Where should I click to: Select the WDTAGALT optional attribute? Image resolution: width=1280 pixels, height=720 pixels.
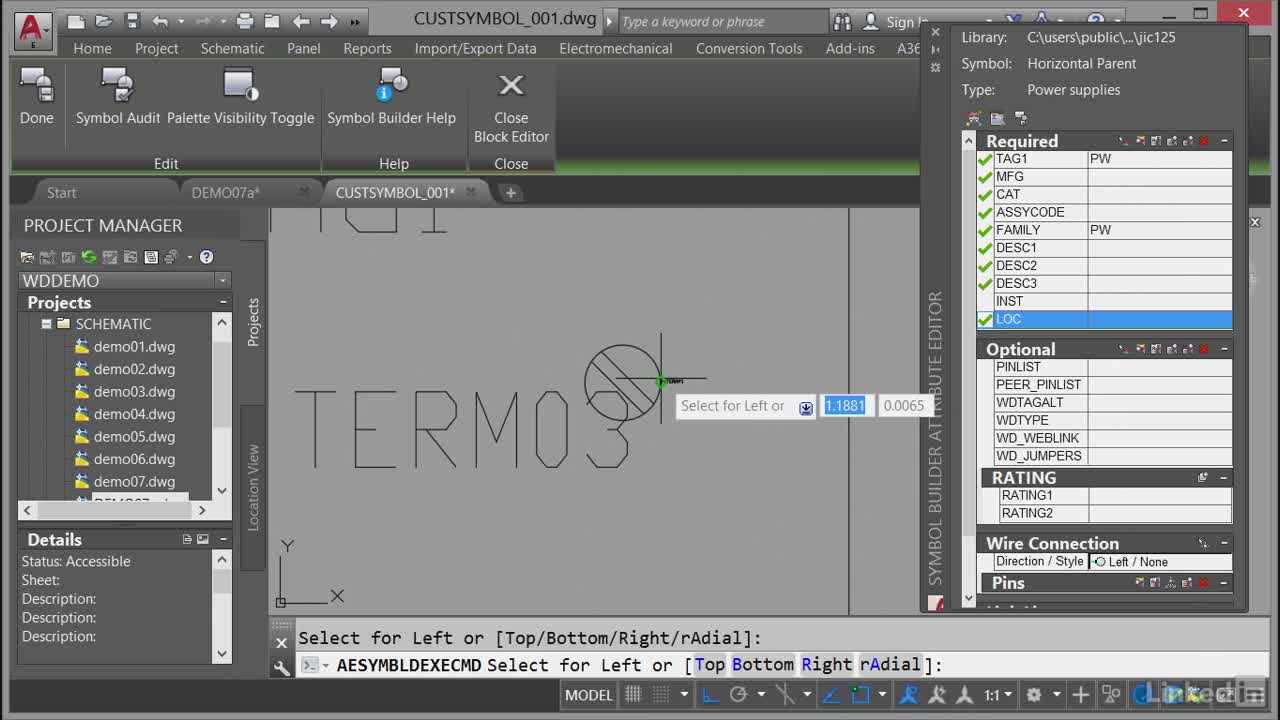(x=1113, y=402)
